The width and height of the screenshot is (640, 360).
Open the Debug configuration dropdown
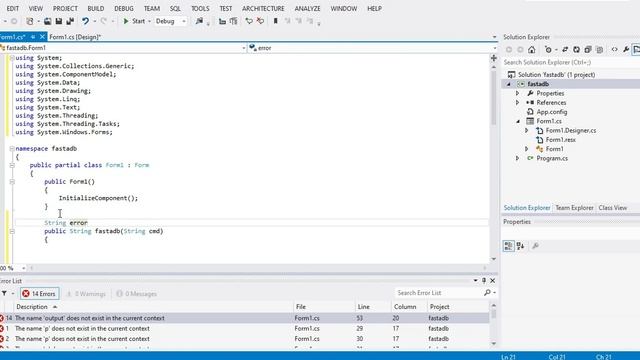(184, 21)
